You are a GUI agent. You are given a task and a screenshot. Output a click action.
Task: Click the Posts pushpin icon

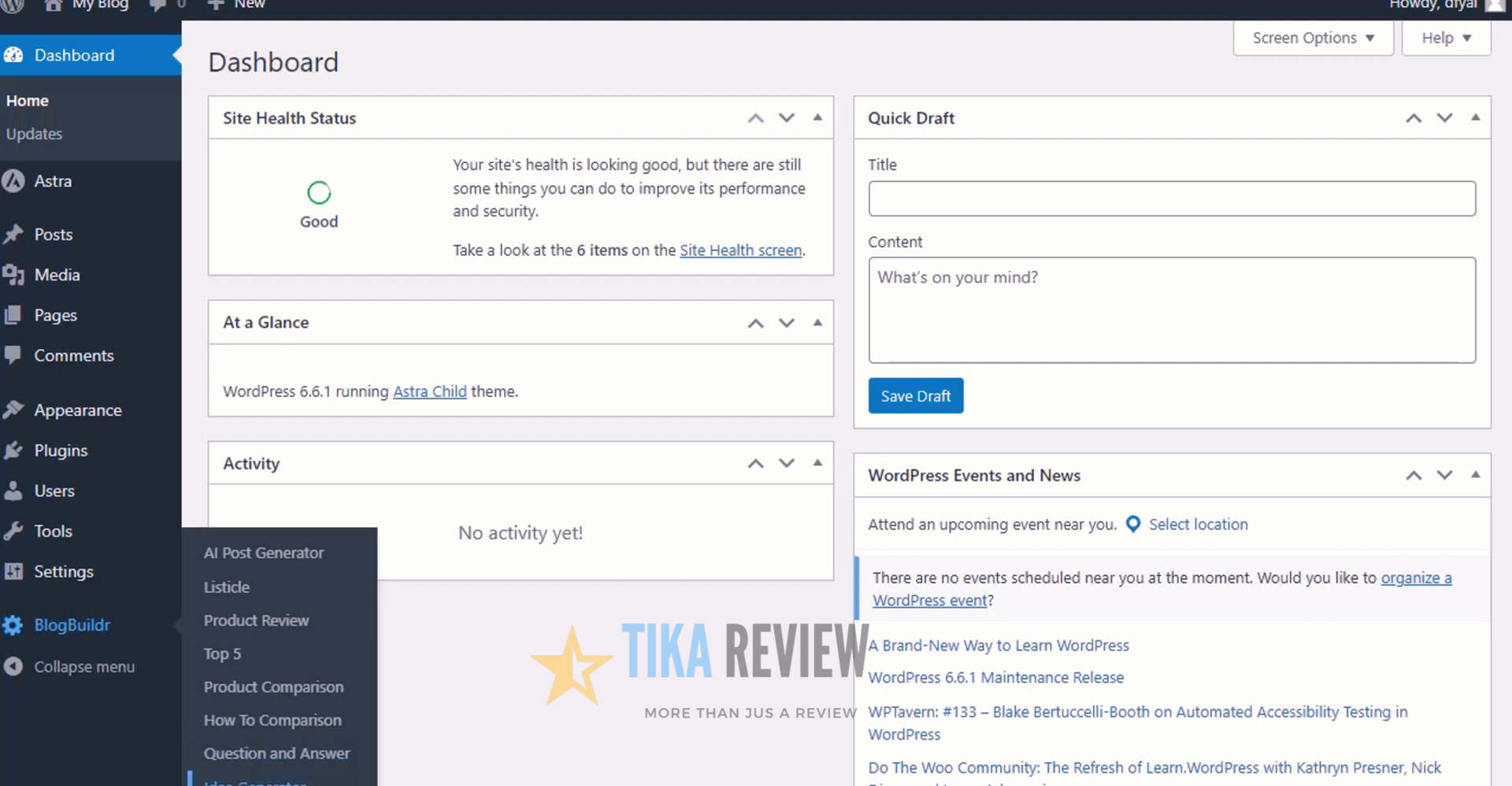(x=13, y=235)
